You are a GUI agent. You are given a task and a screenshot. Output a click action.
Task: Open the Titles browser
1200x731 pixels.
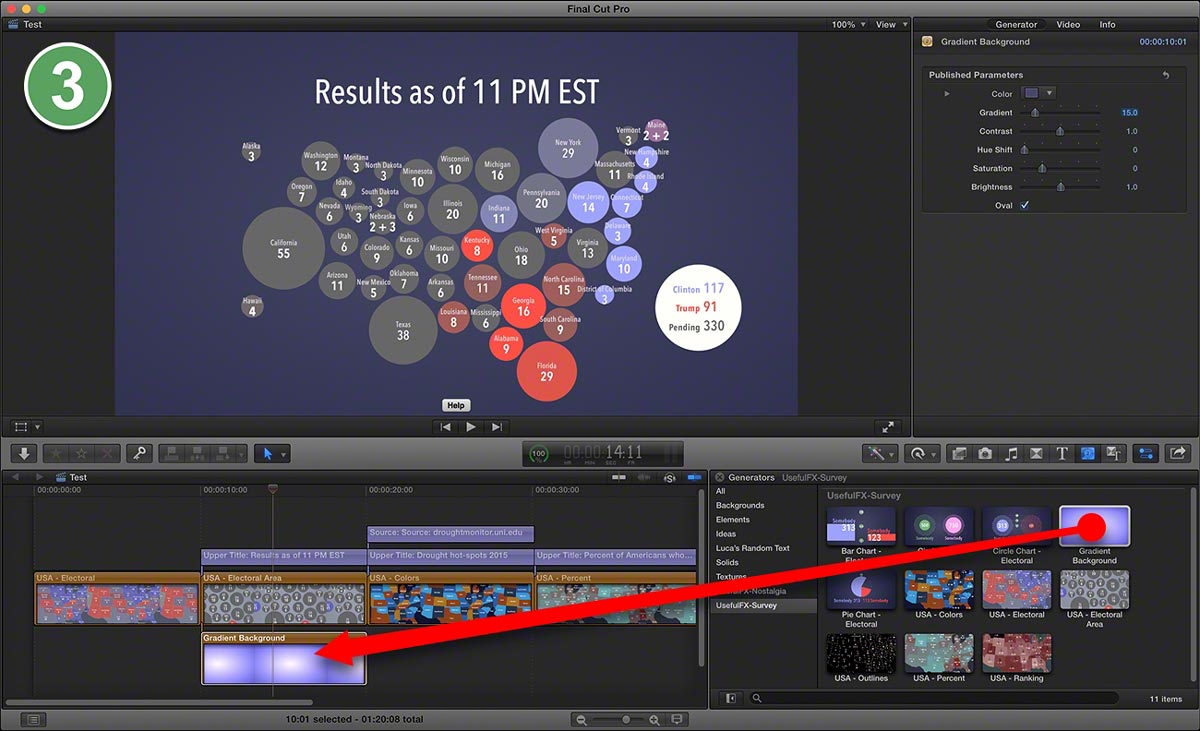1062,454
